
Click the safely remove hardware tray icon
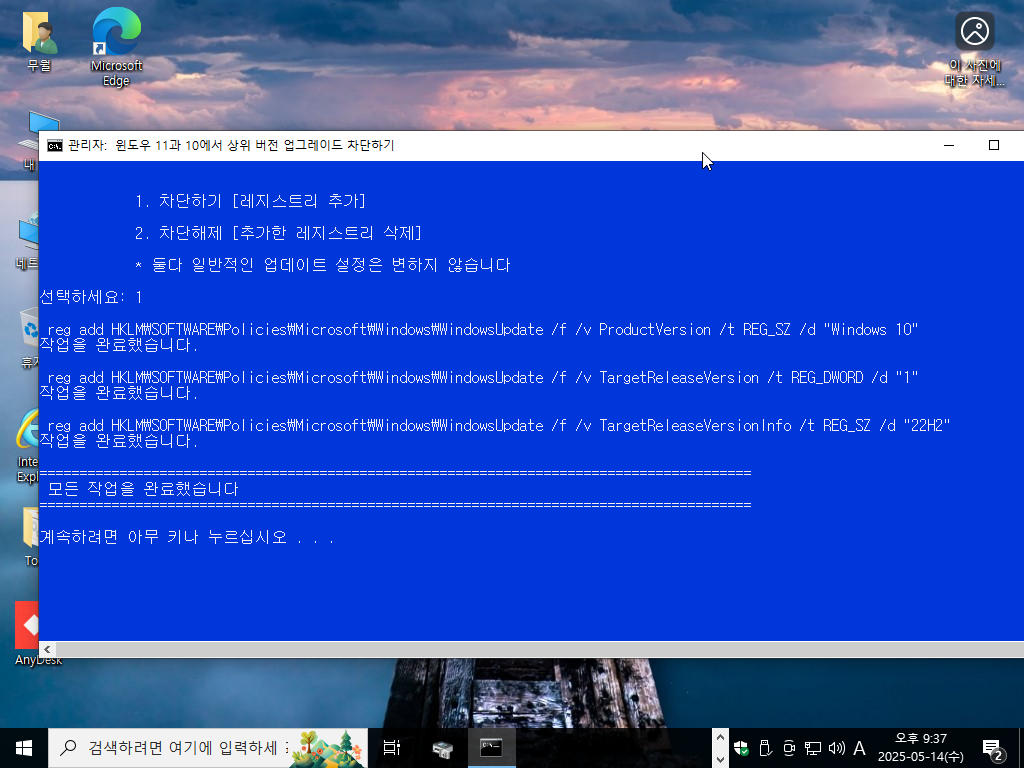tap(765, 748)
